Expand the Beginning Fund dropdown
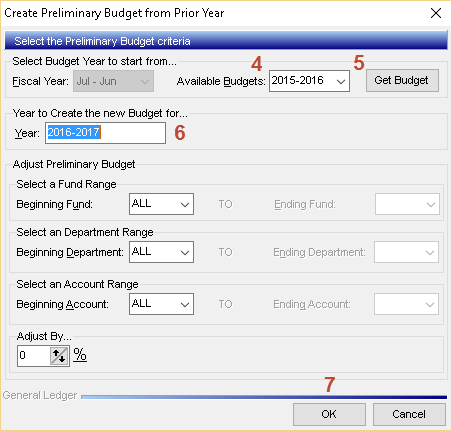This screenshot has width=452, height=431. click(161, 204)
